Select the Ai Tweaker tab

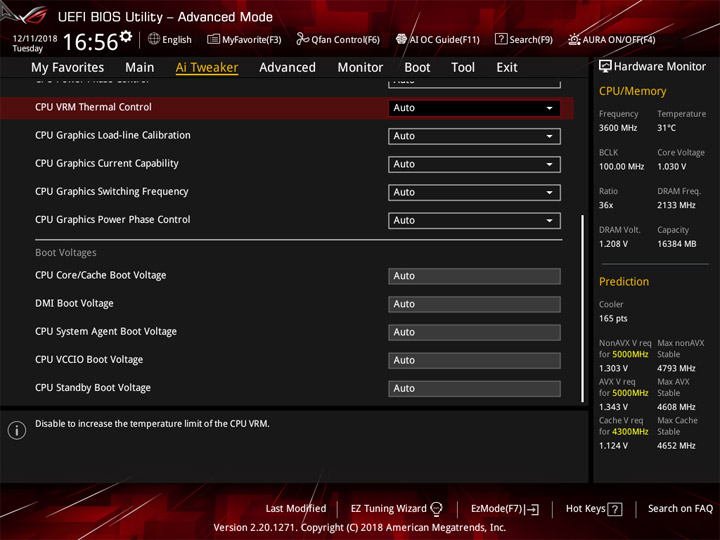pyautogui.click(x=207, y=68)
